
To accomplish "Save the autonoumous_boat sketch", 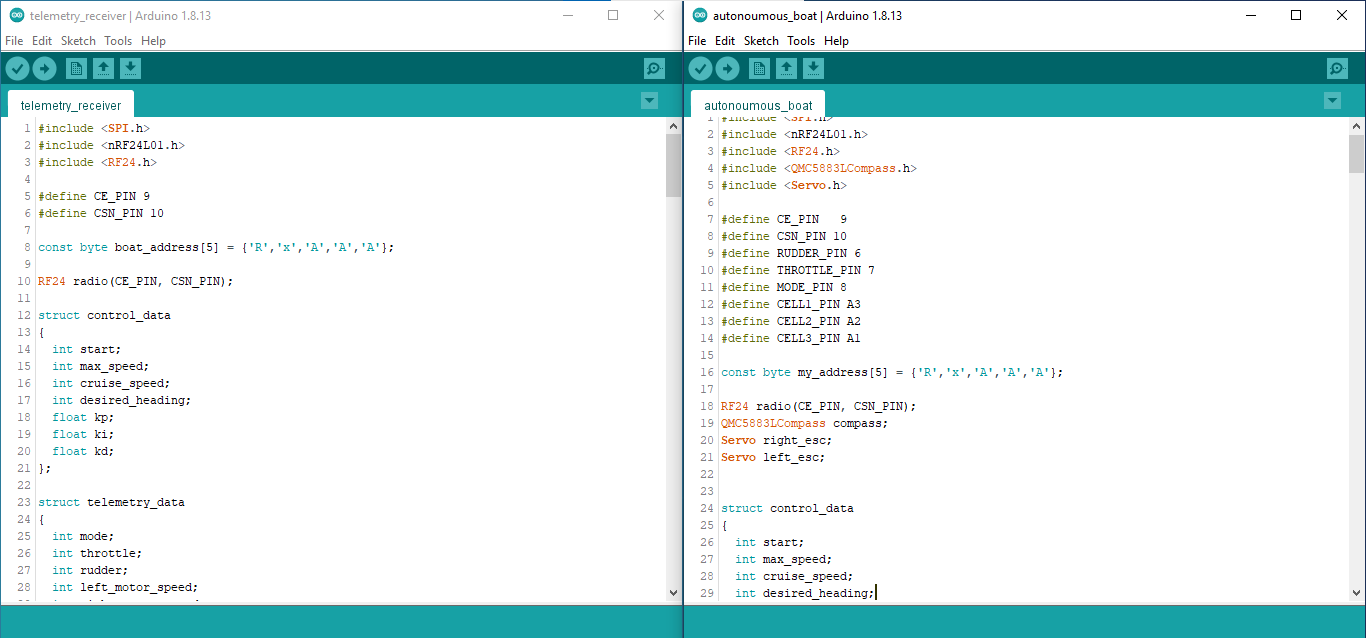I will pos(814,68).
